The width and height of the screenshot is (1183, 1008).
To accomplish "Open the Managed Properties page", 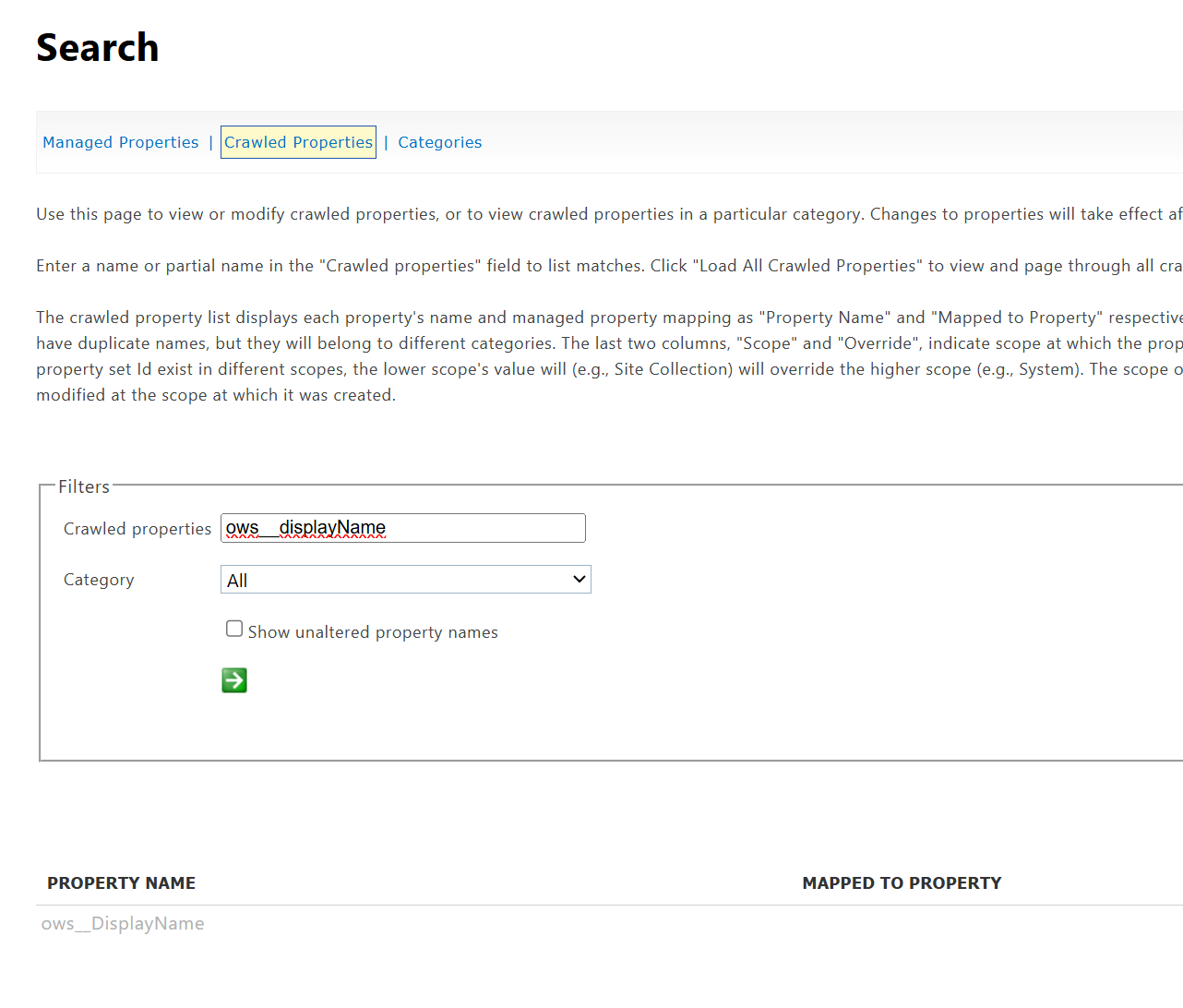I will point(121,142).
